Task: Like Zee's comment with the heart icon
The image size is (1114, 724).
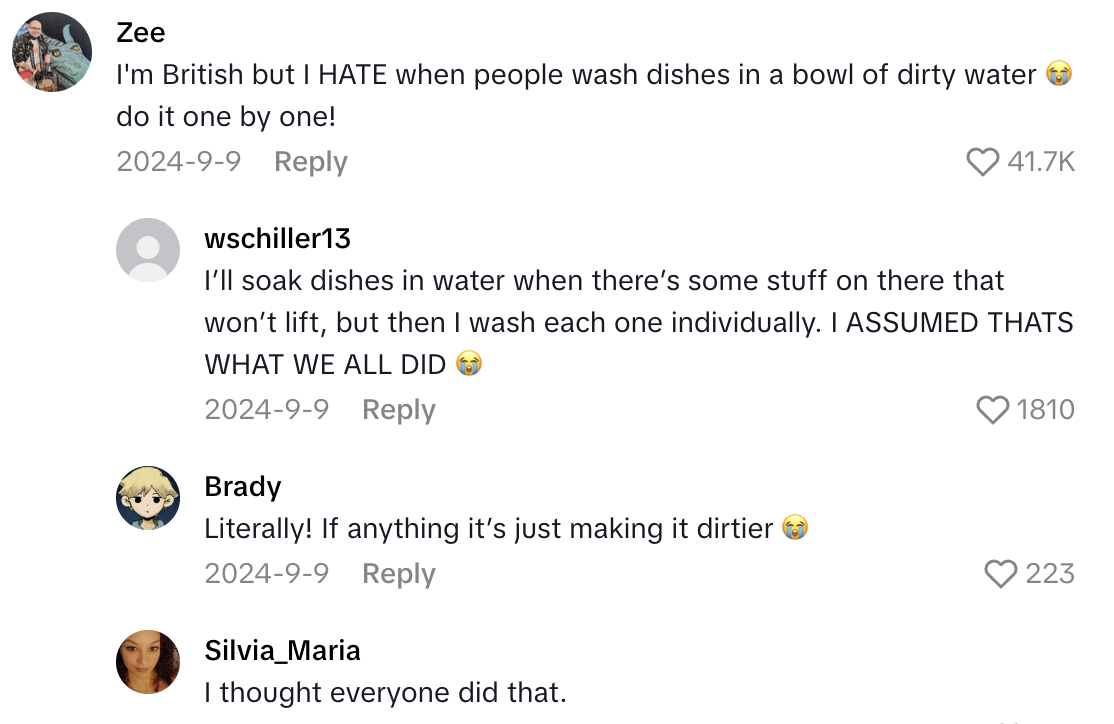Action: coord(985,161)
